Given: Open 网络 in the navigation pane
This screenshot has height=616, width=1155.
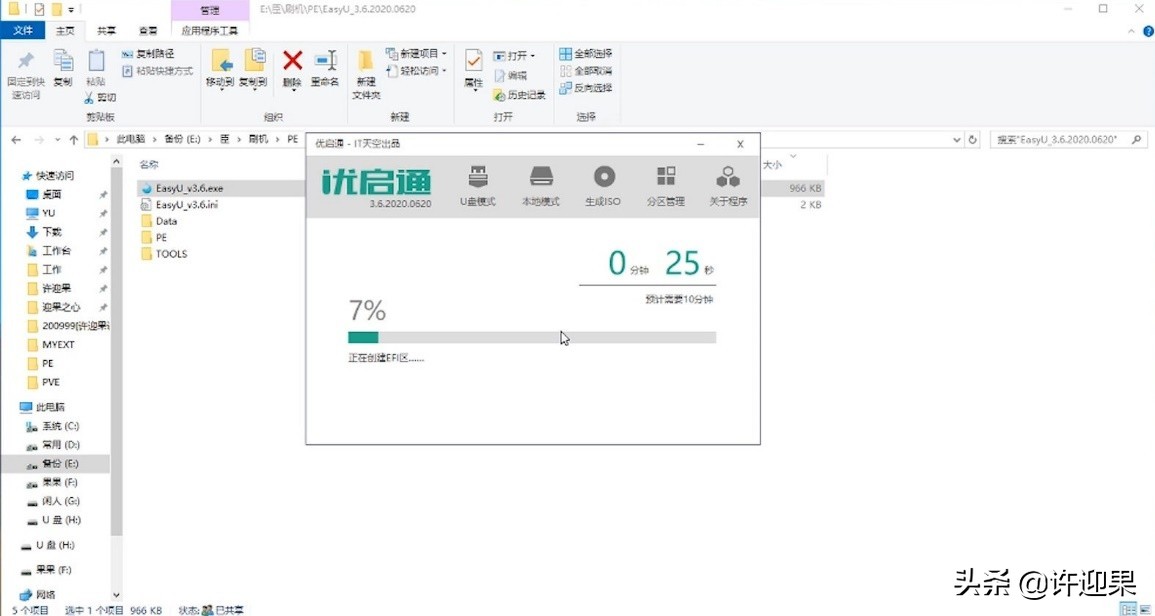Looking at the screenshot, I should pos(38,594).
